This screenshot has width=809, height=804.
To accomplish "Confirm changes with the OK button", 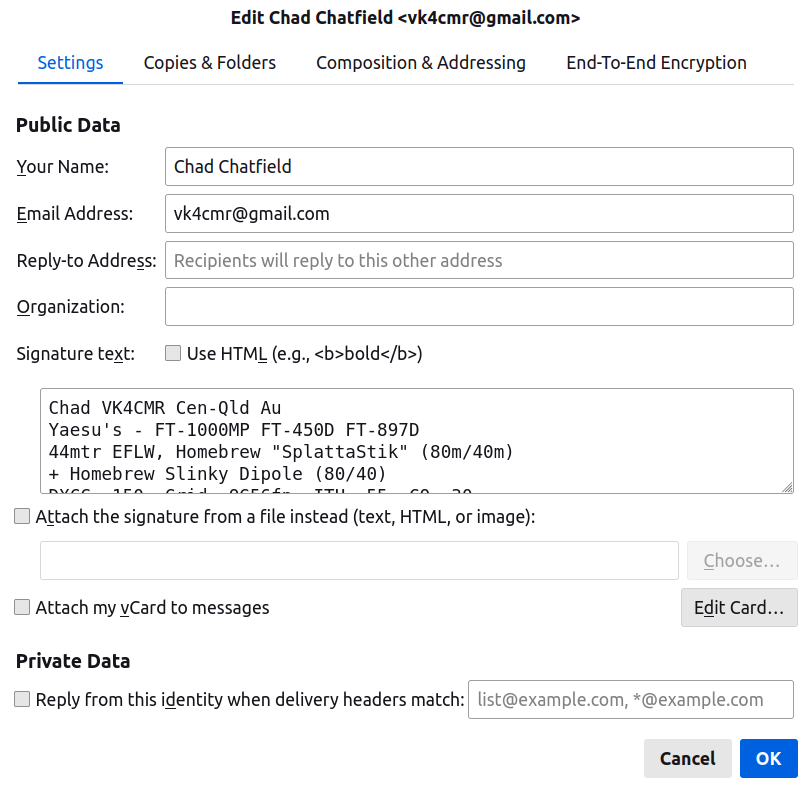I will [x=768, y=759].
